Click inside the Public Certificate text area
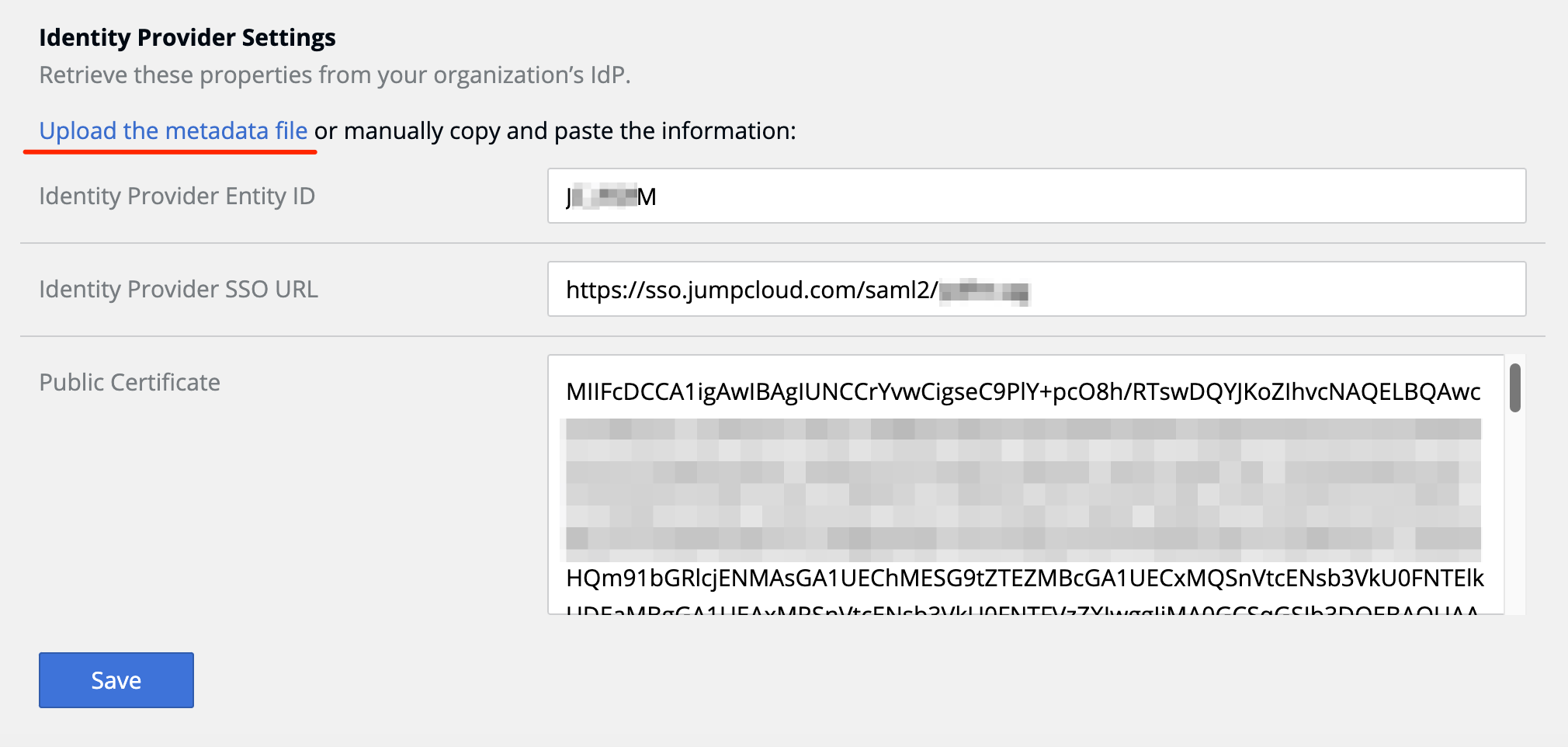Viewport: 1568px width, 747px height. click(x=1025, y=485)
